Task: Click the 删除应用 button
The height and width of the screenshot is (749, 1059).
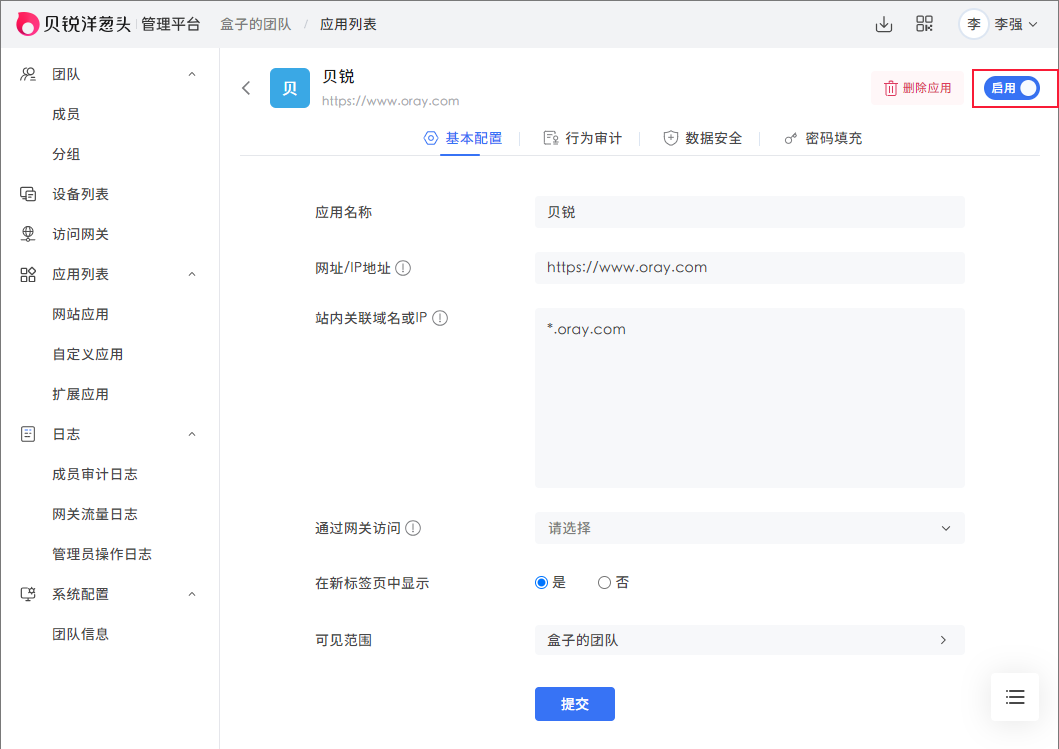Action: [x=917, y=88]
